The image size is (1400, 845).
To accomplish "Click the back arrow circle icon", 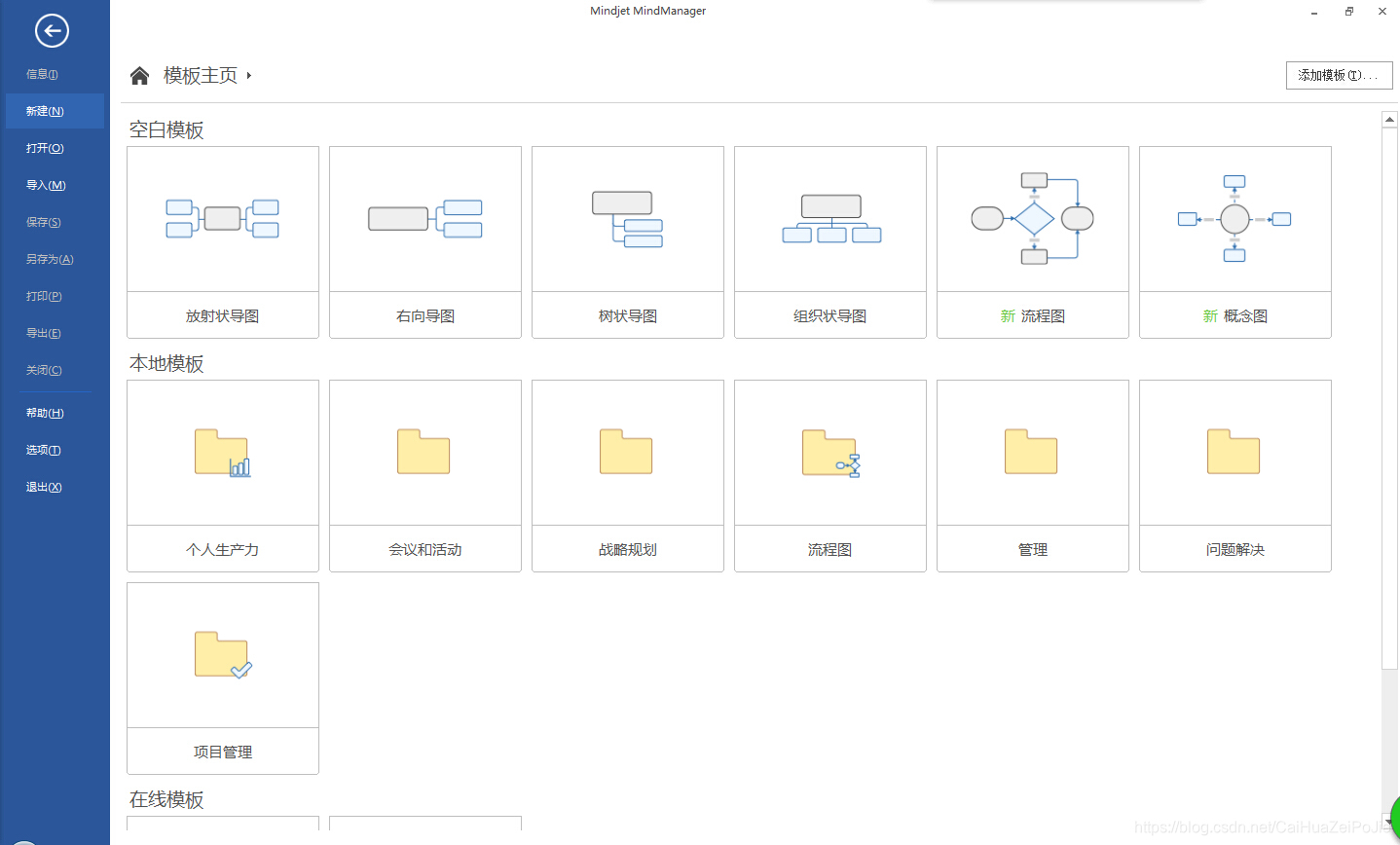I will pyautogui.click(x=52, y=31).
